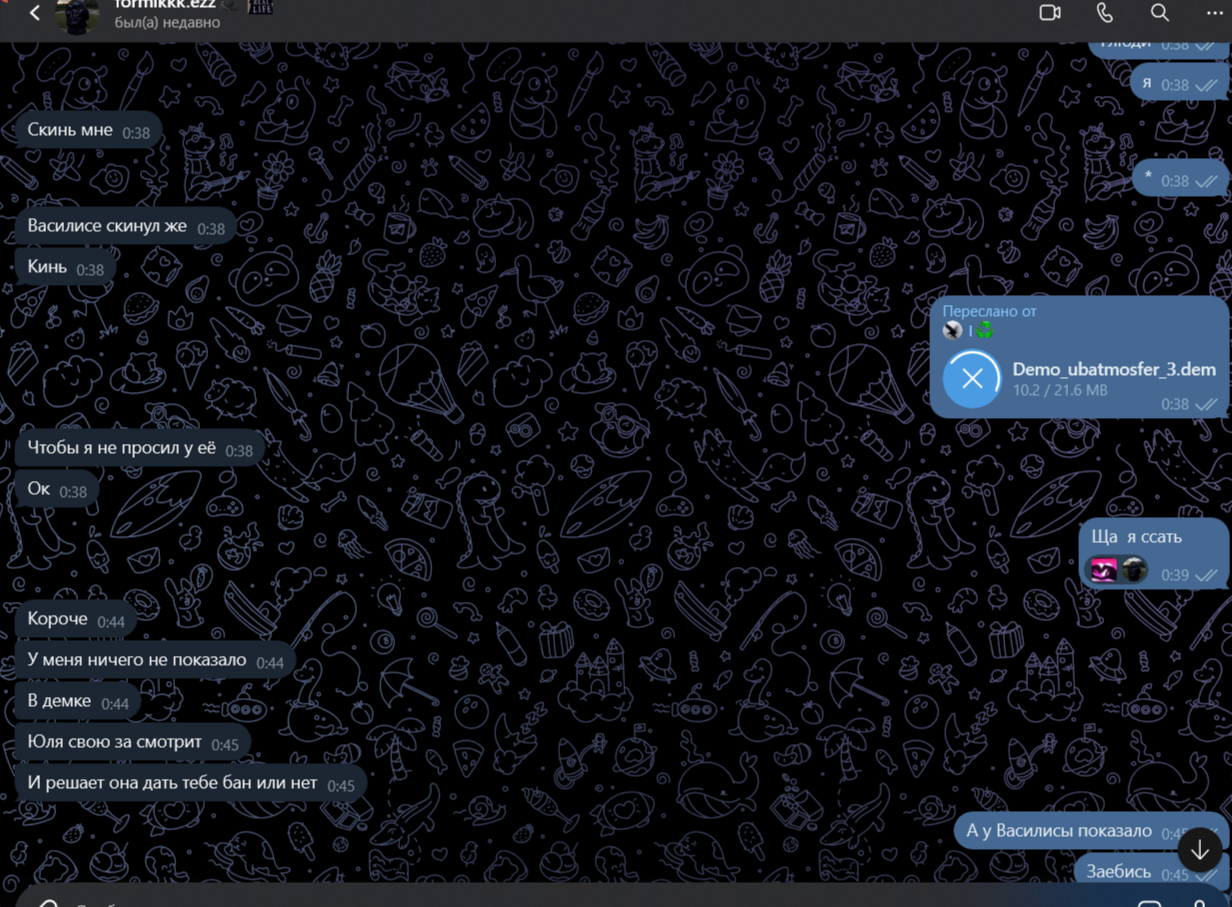Click the pink heart reaction on message
Image resolution: width=1232 pixels, height=907 pixels.
click(1103, 570)
